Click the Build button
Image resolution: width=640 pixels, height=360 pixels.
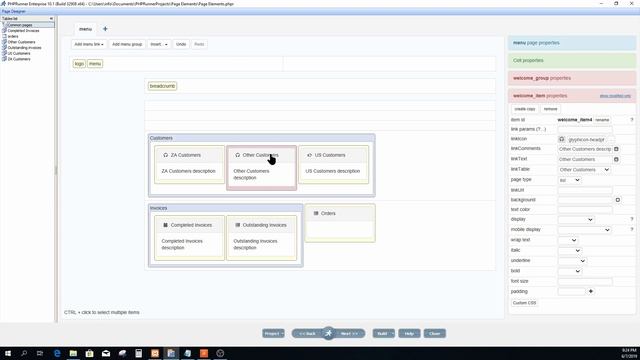click(x=384, y=333)
